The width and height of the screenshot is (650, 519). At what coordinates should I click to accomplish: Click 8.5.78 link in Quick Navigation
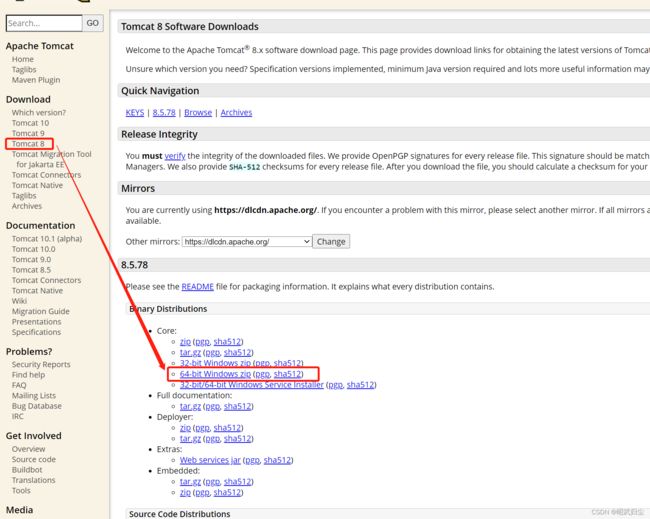(x=164, y=113)
